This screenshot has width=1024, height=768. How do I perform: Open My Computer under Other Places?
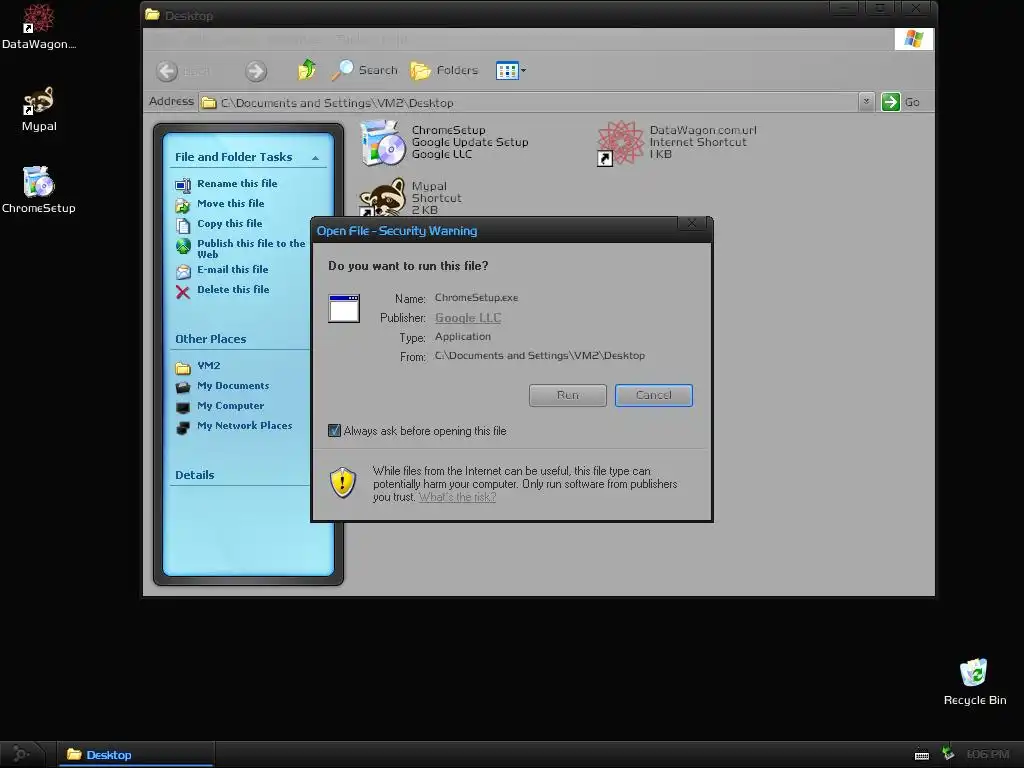click(231, 406)
